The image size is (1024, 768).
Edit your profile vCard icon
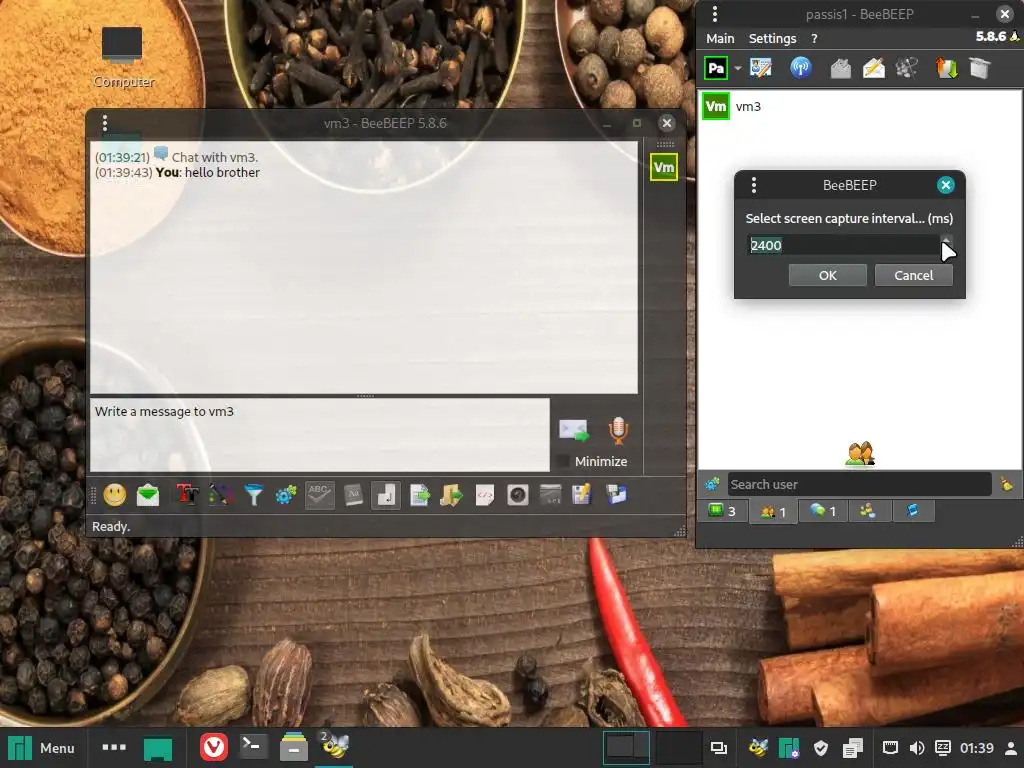pos(761,68)
